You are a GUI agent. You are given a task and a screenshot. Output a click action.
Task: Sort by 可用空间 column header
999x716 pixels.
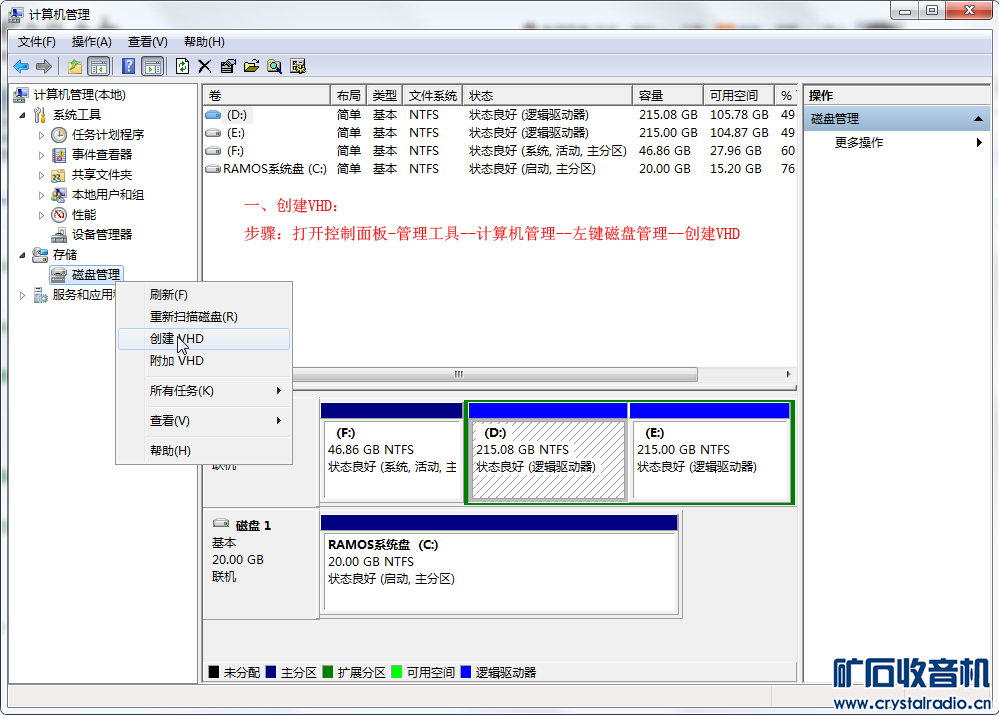[x=738, y=96]
